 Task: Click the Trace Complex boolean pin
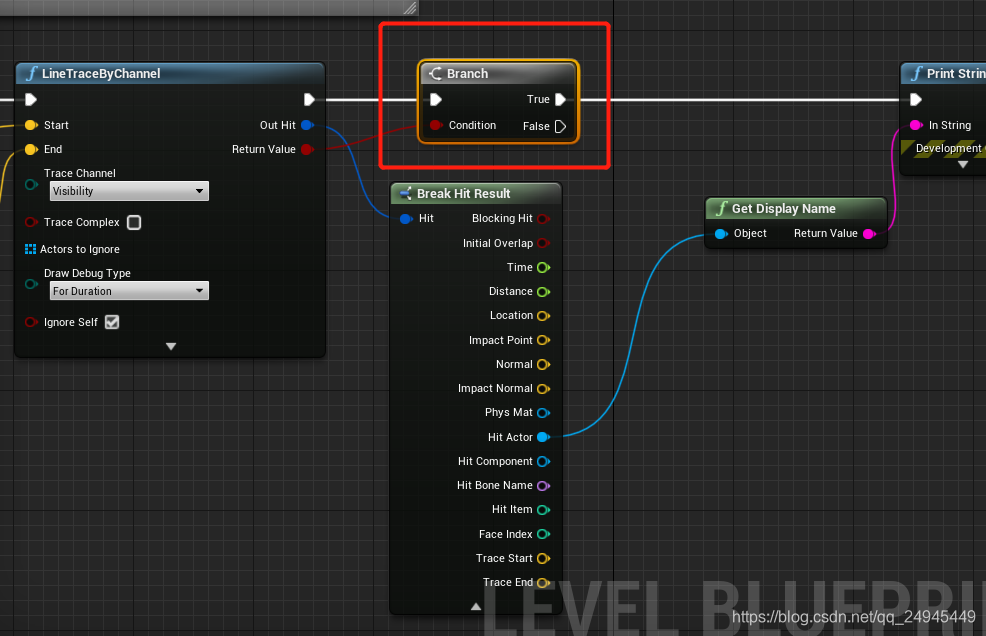tap(31, 222)
